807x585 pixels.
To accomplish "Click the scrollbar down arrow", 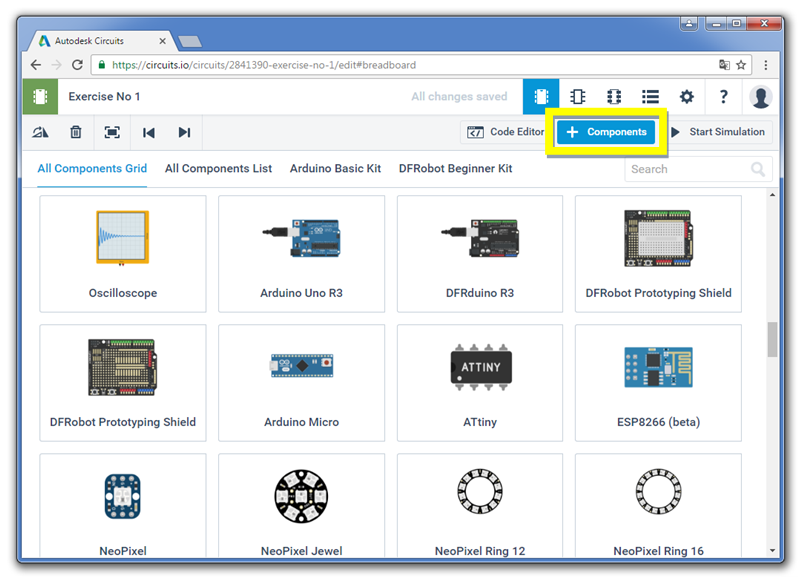I will (x=772, y=551).
